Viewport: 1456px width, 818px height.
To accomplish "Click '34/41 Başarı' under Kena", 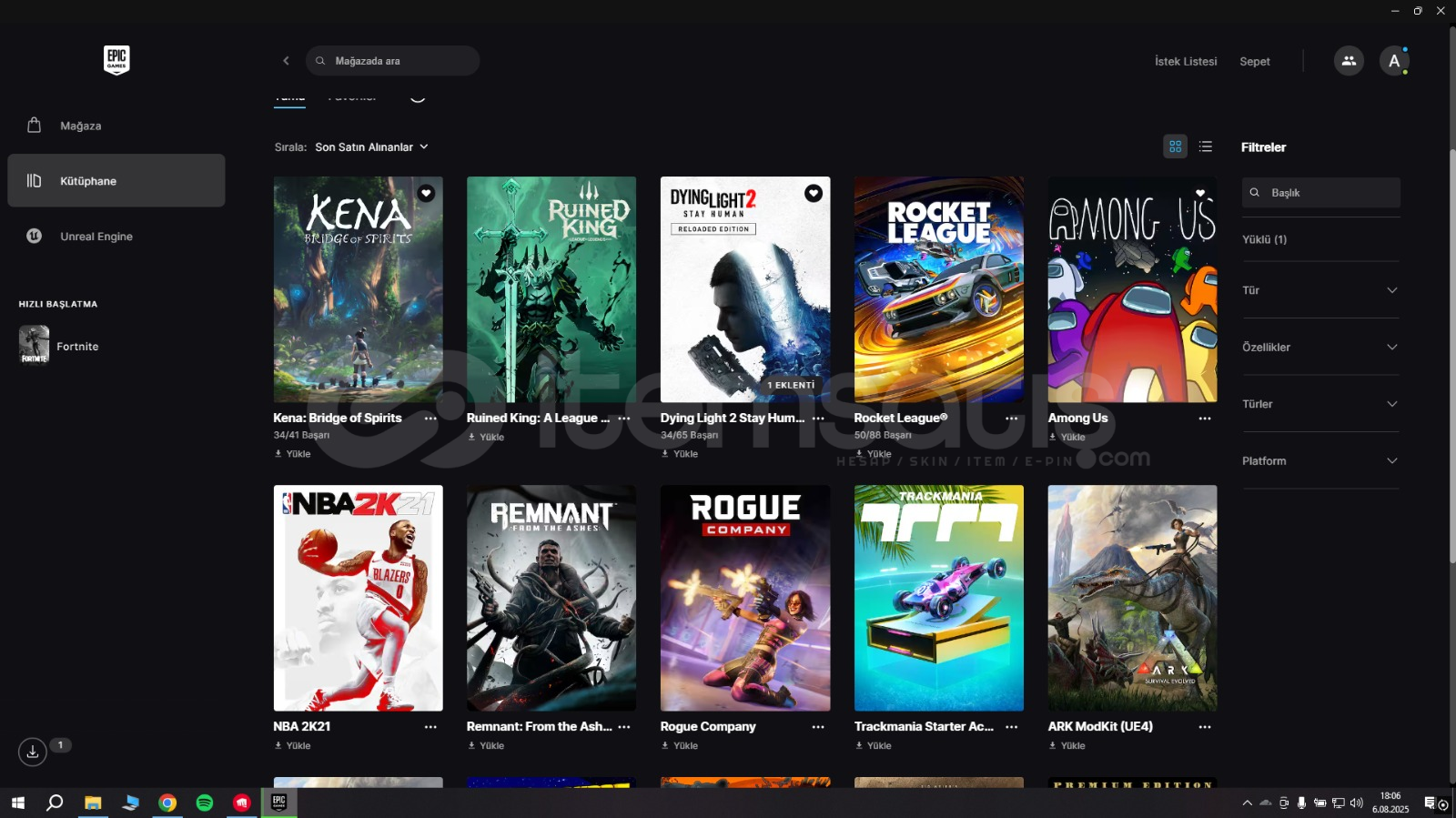I will click(301, 435).
